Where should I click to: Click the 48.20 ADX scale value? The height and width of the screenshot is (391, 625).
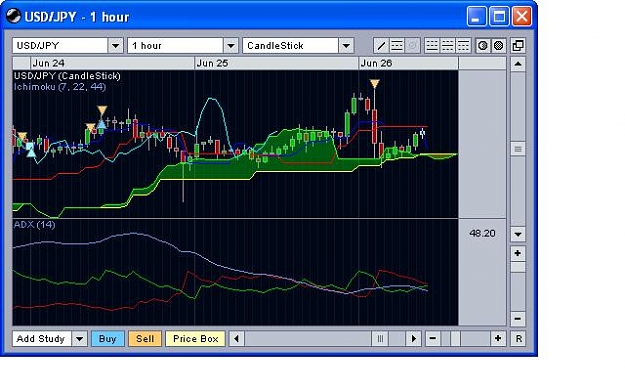pos(482,233)
